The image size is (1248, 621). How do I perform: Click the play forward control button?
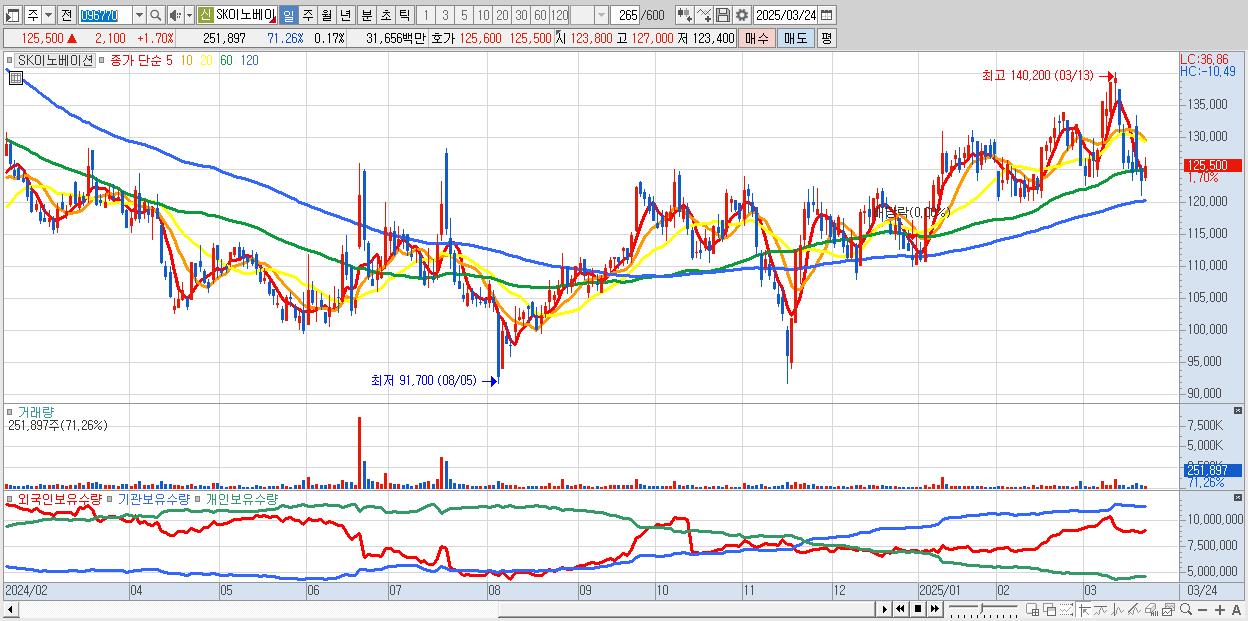884,609
